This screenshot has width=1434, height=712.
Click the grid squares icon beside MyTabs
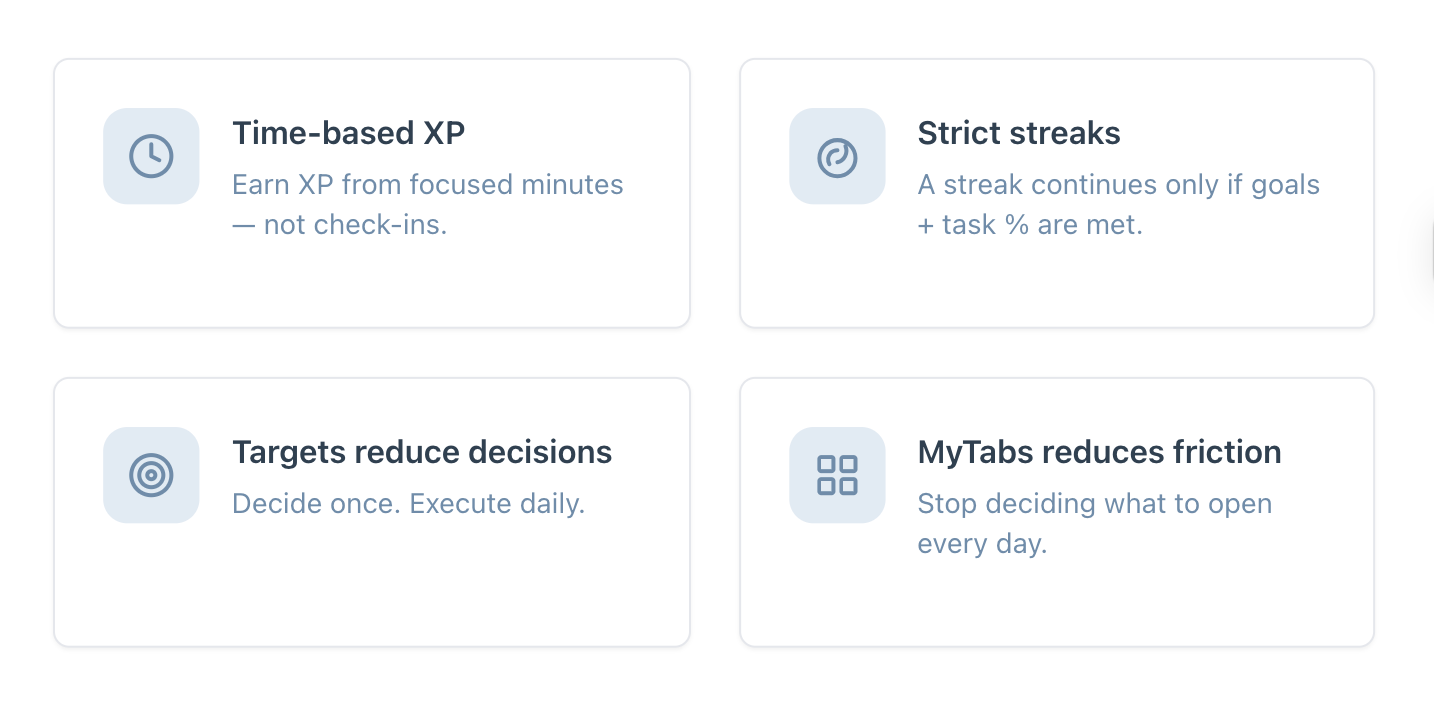tap(837, 475)
